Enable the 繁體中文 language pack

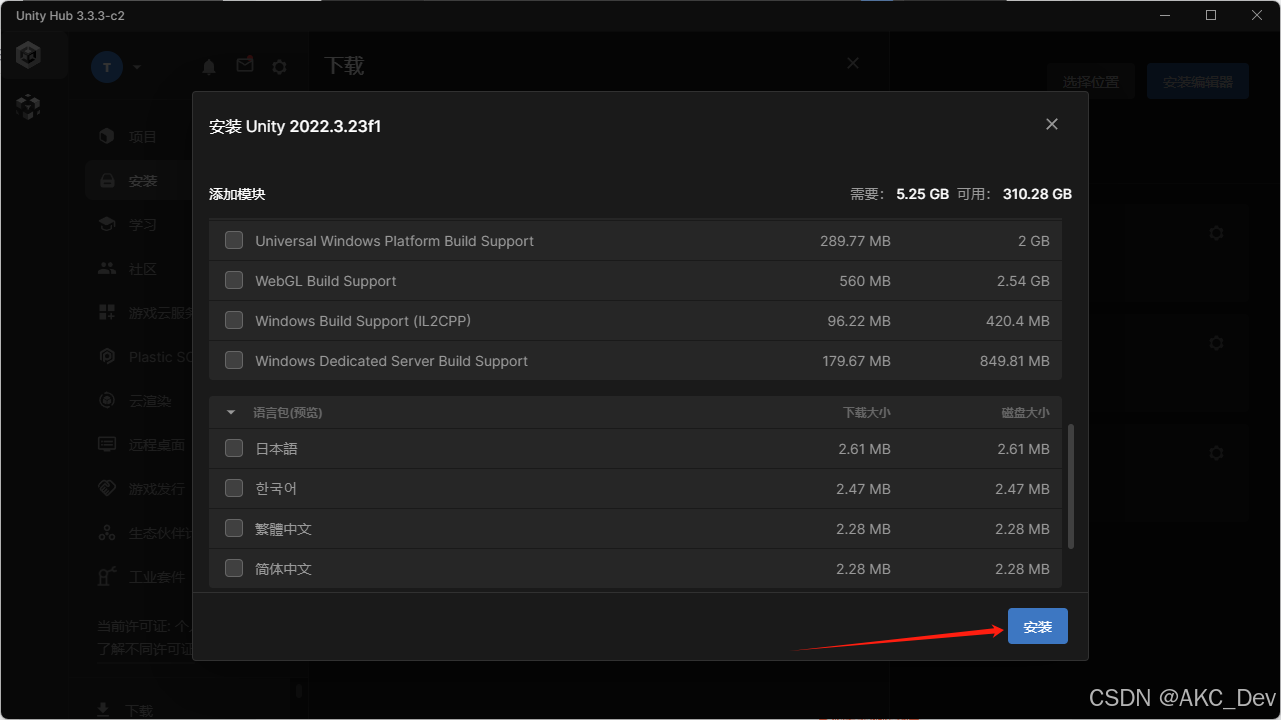click(234, 529)
